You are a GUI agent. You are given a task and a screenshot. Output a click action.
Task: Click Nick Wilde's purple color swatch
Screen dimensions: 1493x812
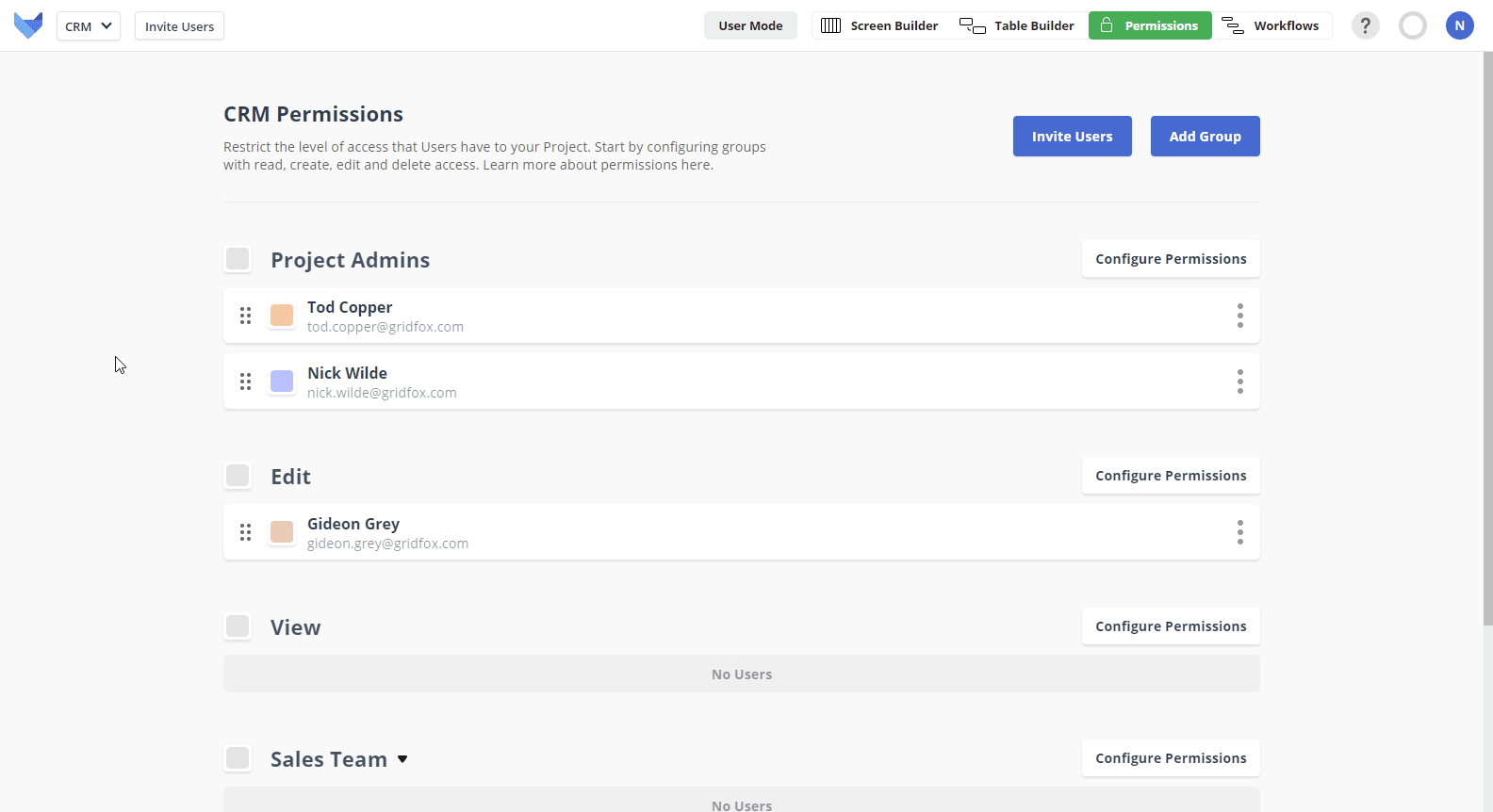pyautogui.click(x=282, y=382)
